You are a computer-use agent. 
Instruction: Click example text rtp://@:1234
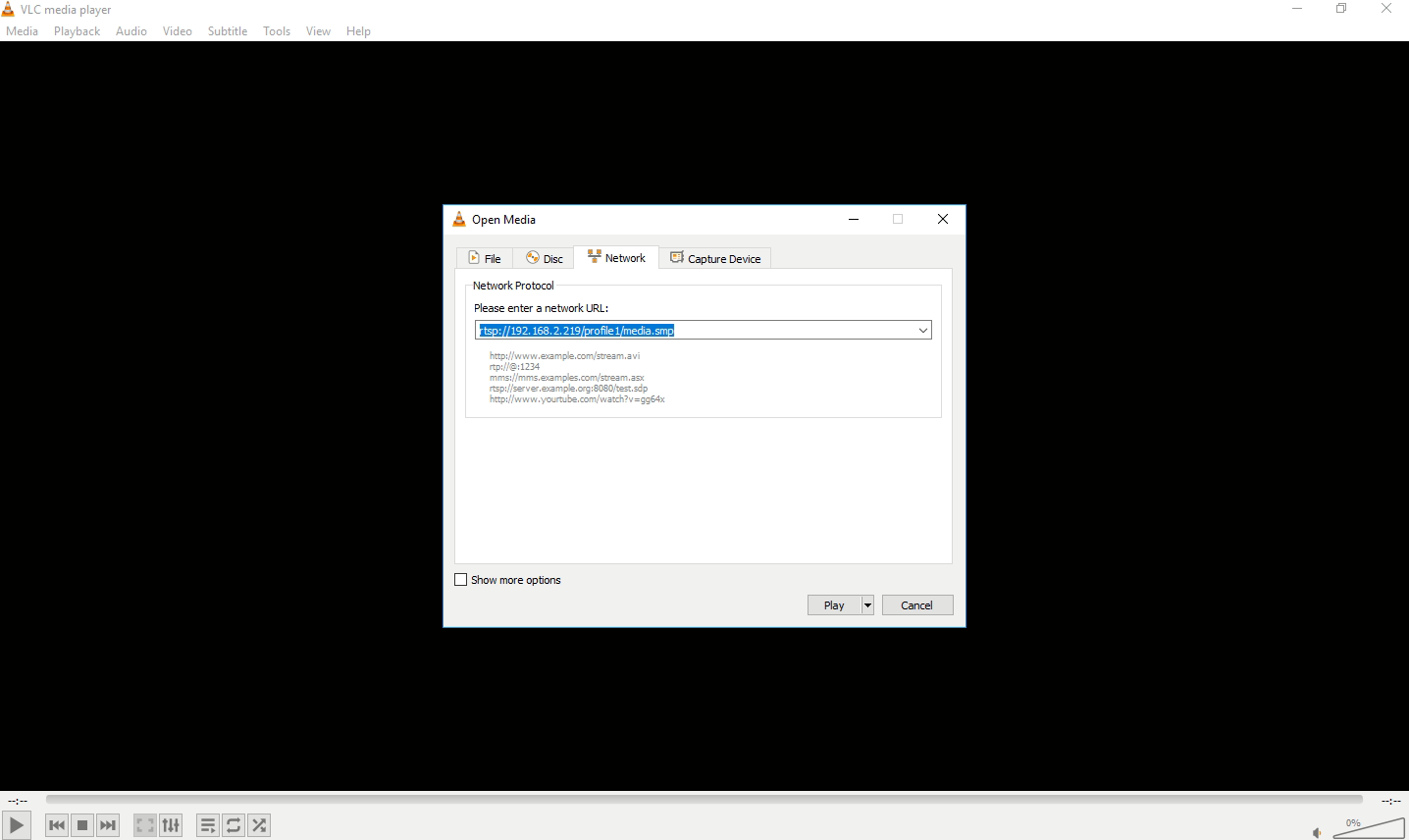(x=514, y=366)
